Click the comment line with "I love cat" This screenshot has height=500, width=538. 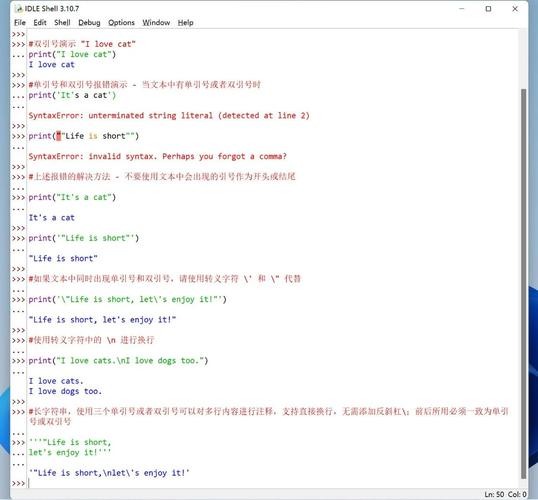click(x=82, y=44)
